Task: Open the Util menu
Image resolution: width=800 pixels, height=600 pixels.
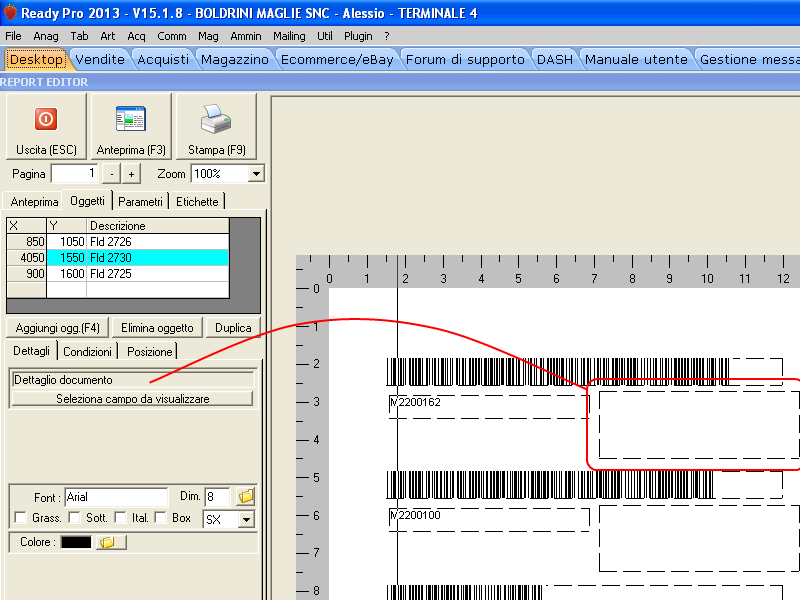Action: tap(324, 36)
